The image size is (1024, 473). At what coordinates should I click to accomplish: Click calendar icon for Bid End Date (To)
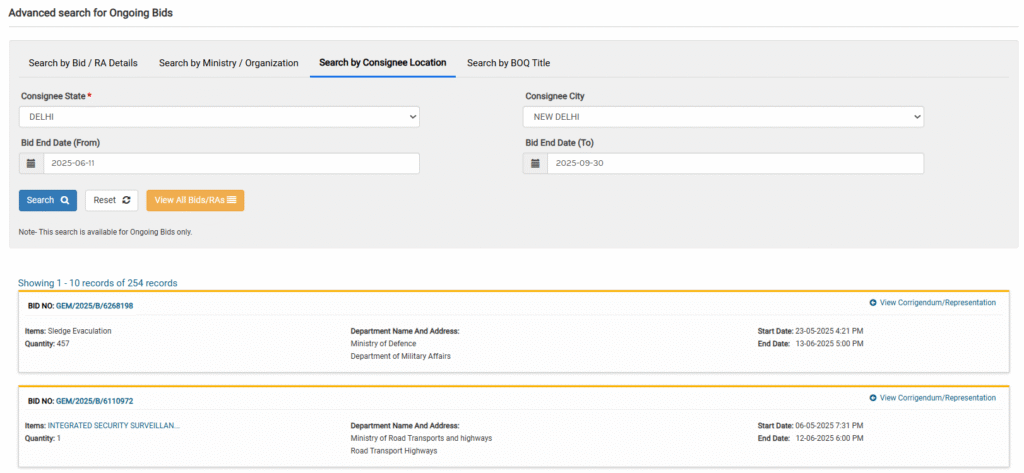(536, 163)
